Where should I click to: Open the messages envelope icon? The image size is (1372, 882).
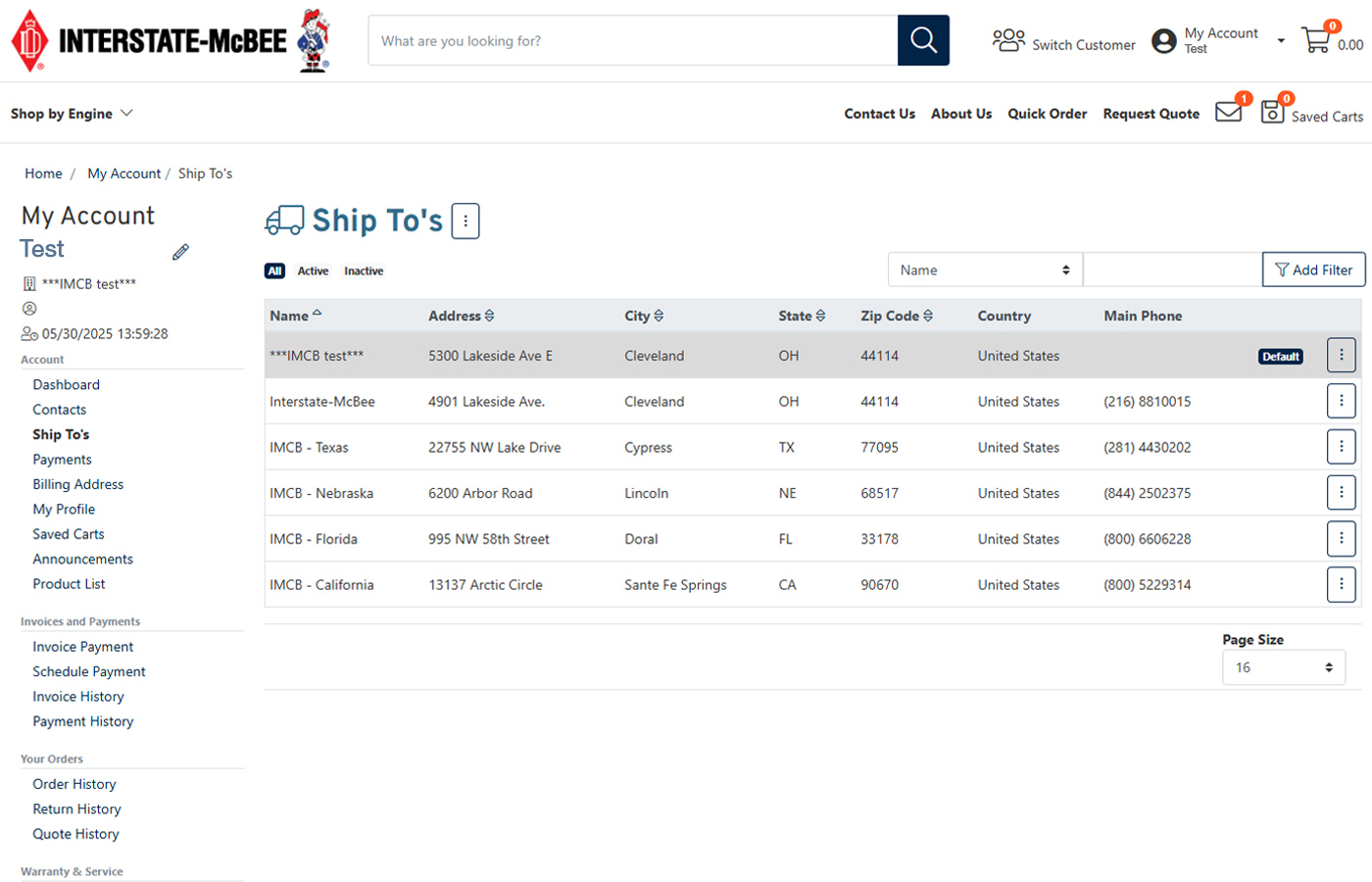pos(1229,112)
